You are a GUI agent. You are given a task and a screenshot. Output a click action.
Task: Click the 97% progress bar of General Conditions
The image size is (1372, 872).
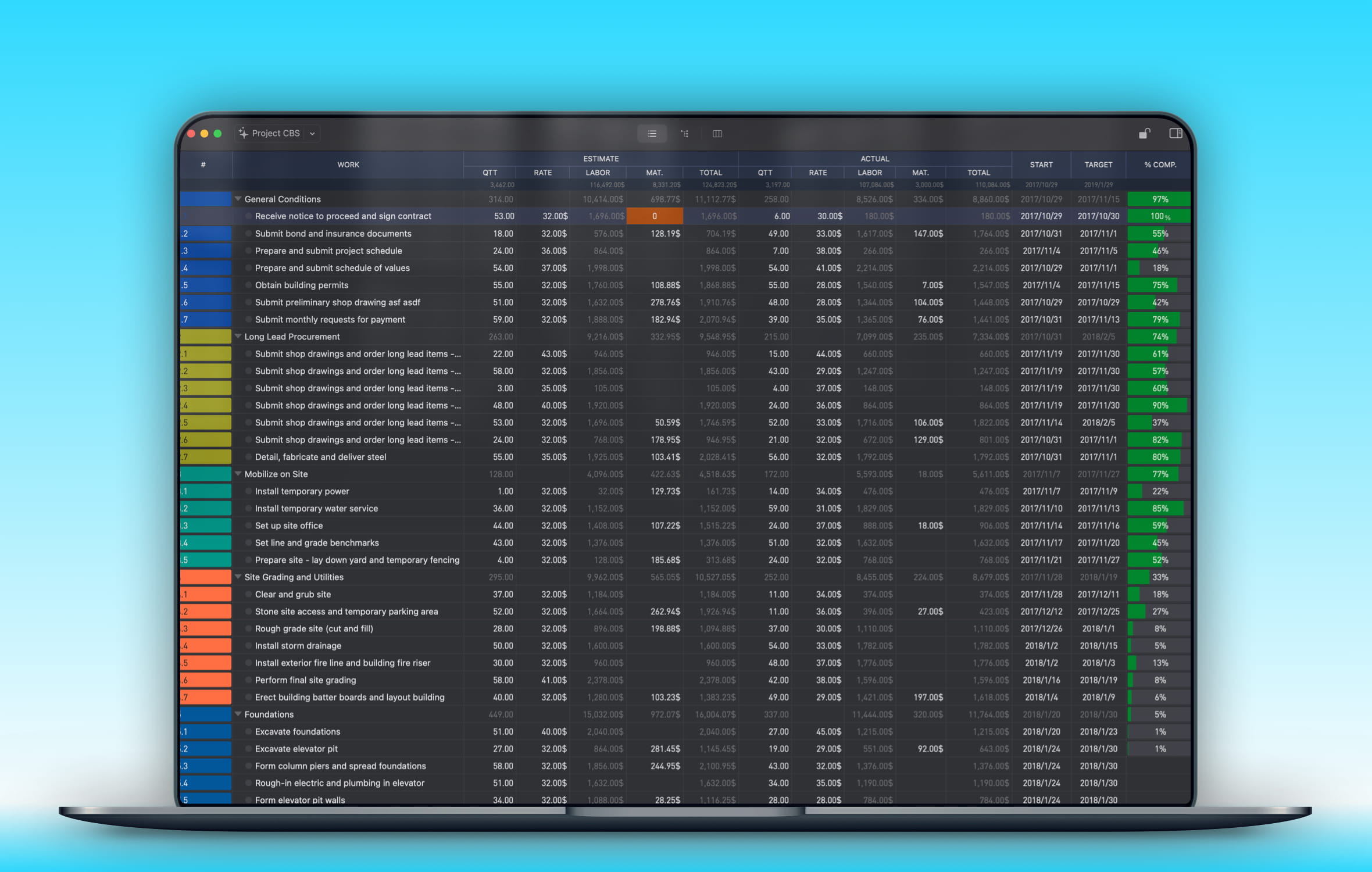pyautogui.click(x=1159, y=199)
